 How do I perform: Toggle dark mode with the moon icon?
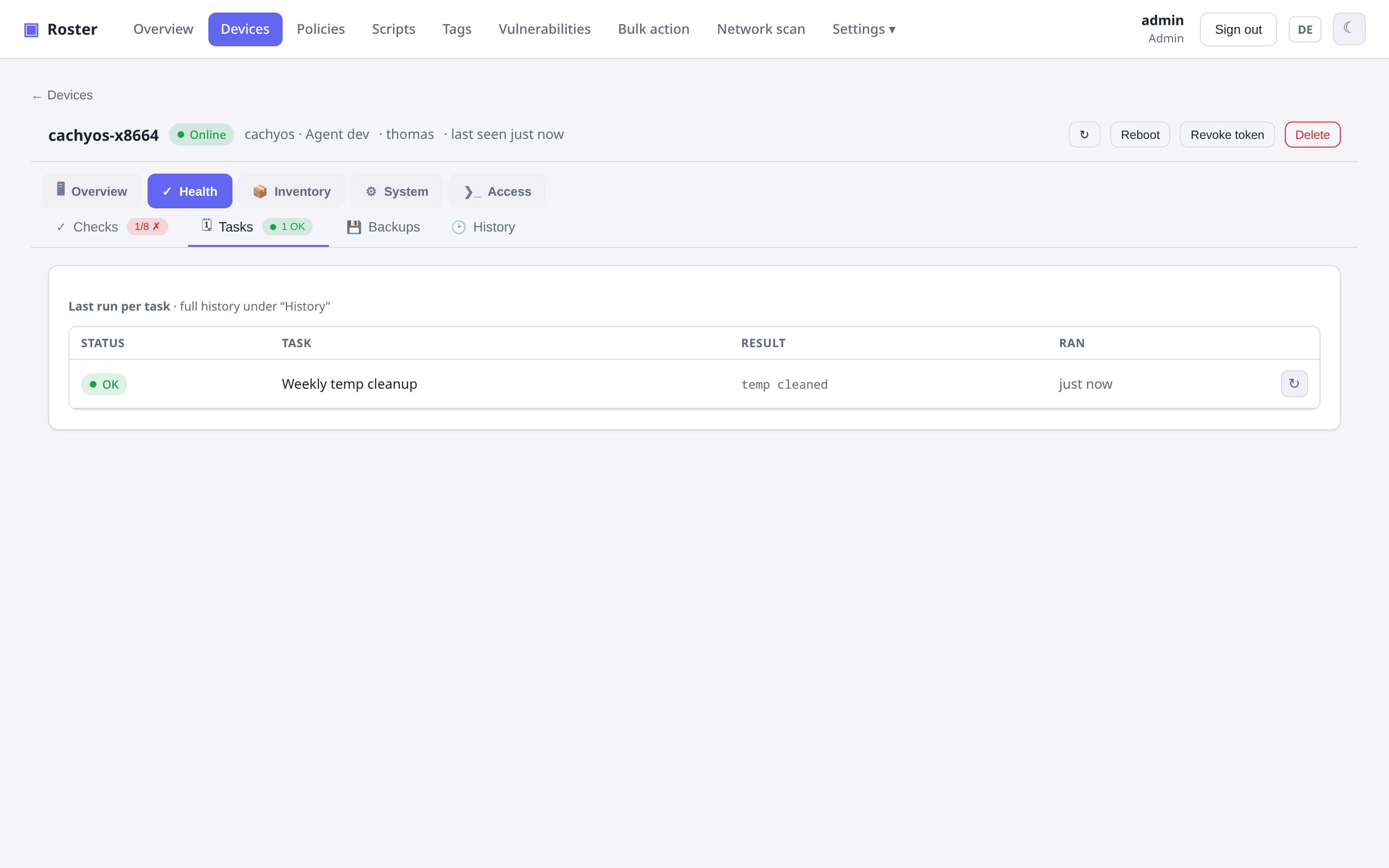pyautogui.click(x=1349, y=29)
